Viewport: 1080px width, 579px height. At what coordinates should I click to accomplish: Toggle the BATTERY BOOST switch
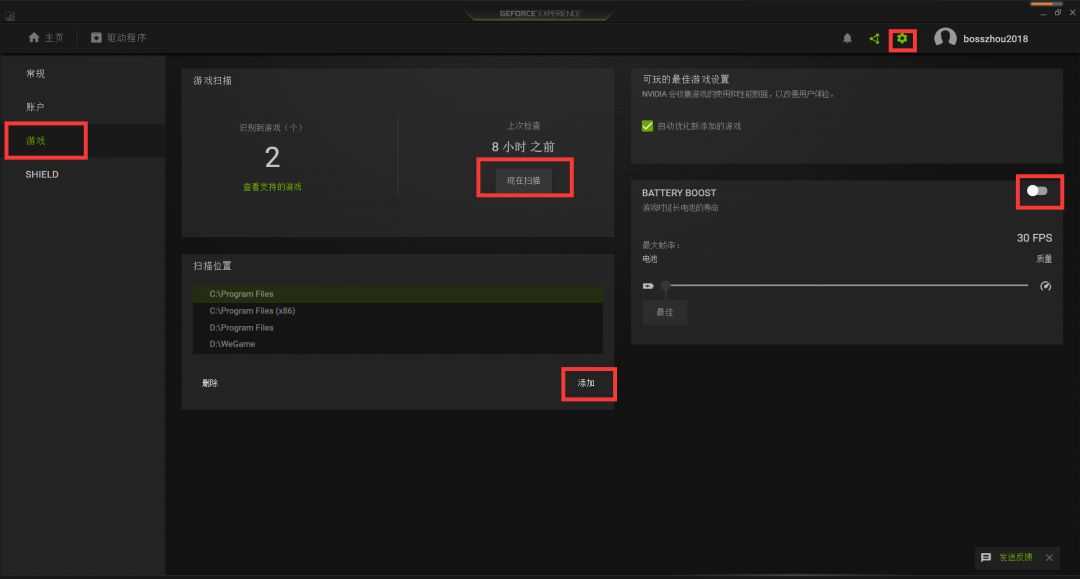(x=1037, y=191)
